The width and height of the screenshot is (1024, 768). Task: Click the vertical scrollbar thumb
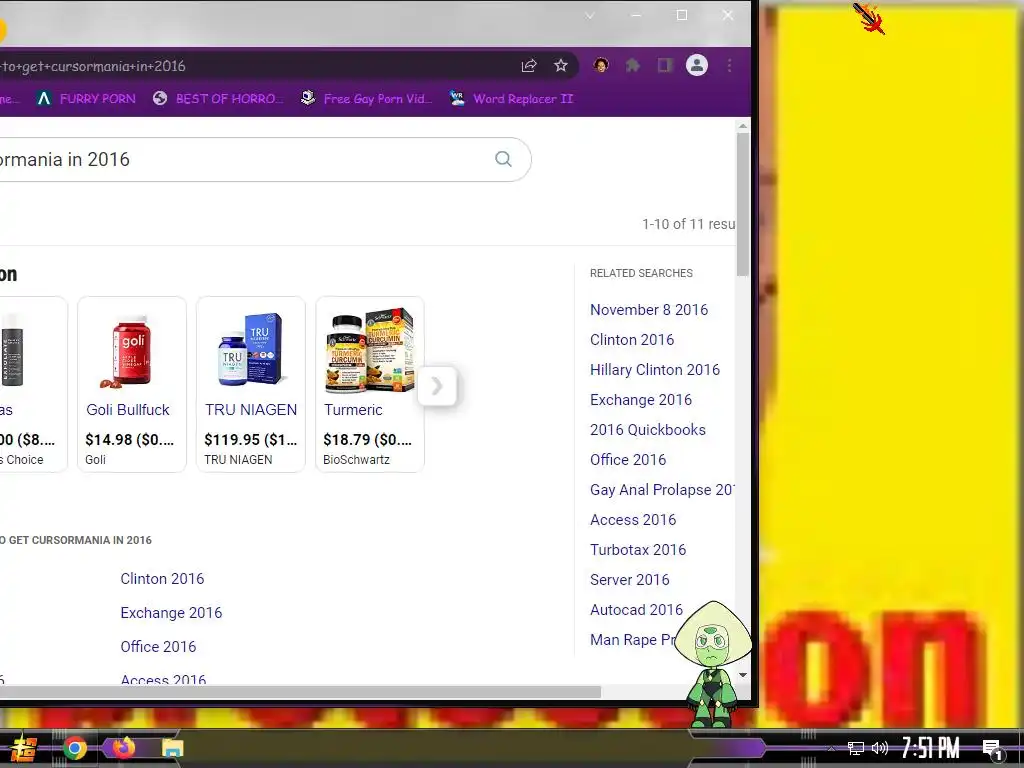pyautogui.click(x=743, y=204)
